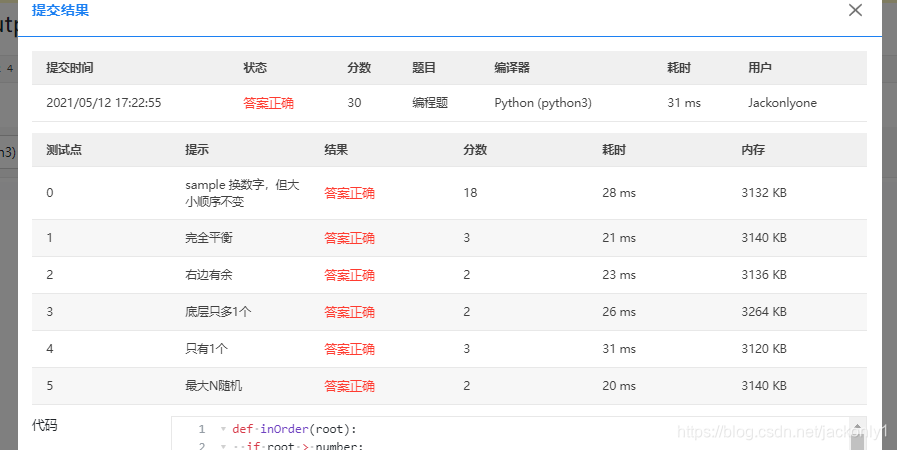Image resolution: width=897 pixels, height=450 pixels.
Task: Click the 3120 KB memory cell
Action: [764, 349]
